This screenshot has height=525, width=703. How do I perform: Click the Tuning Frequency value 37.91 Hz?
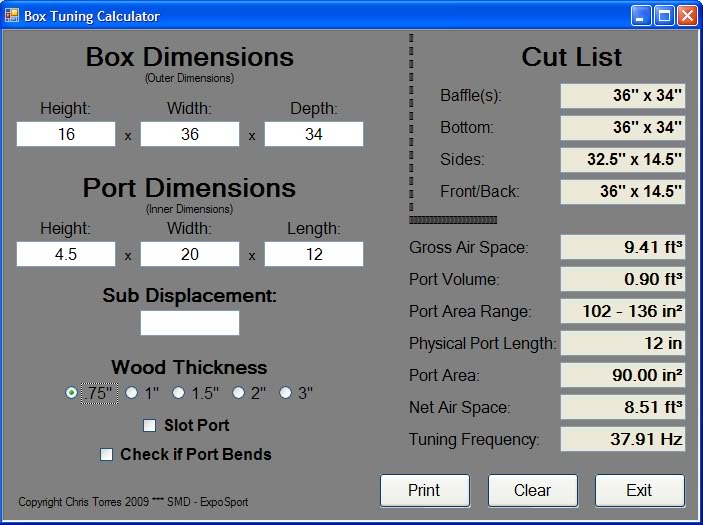pos(623,439)
